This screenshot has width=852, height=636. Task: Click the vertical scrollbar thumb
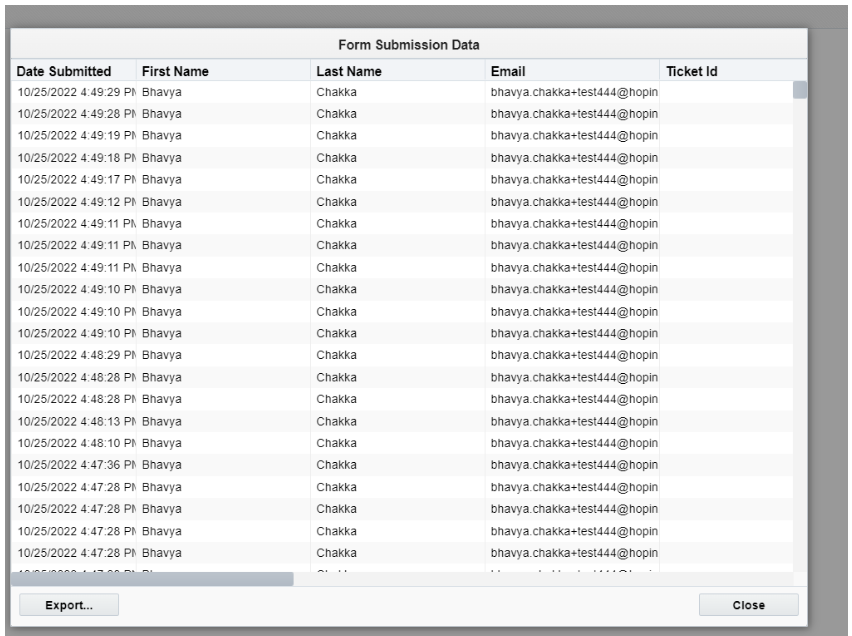pos(799,90)
